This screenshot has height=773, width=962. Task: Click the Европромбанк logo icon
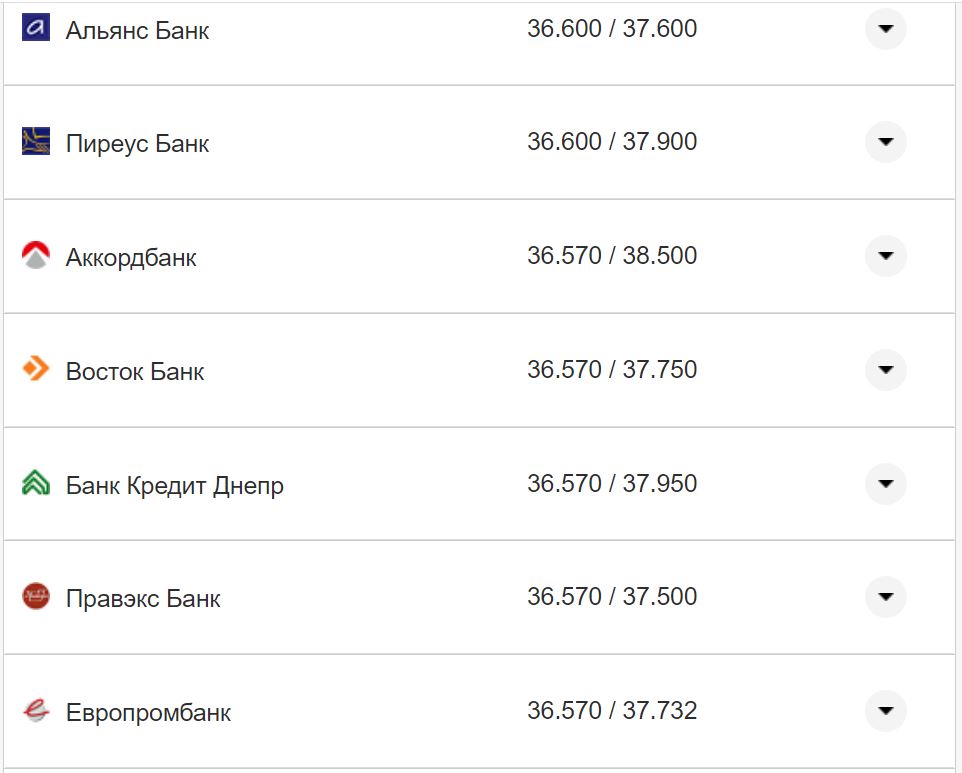point(35,711)
